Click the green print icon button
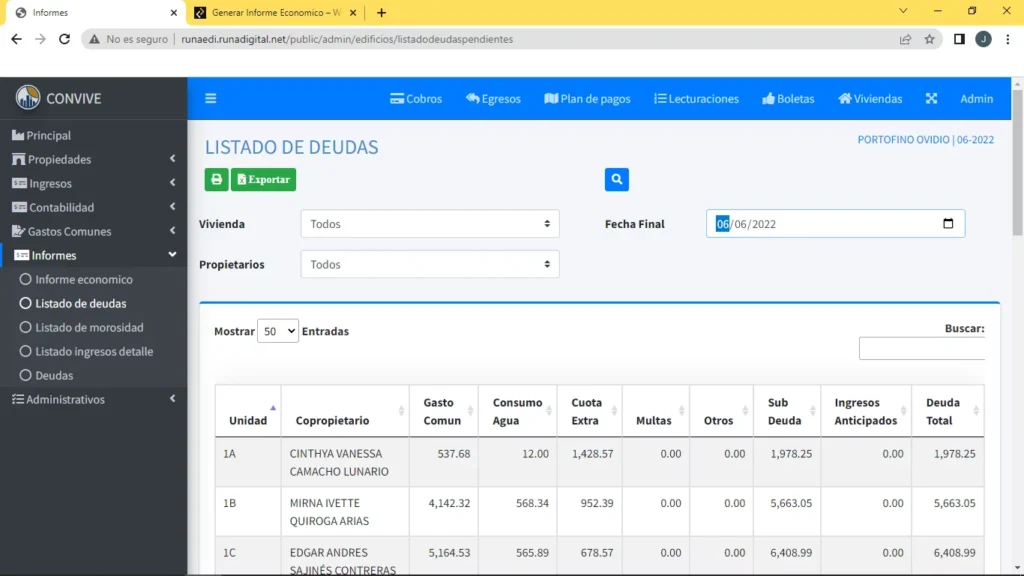 coord(216,180)
